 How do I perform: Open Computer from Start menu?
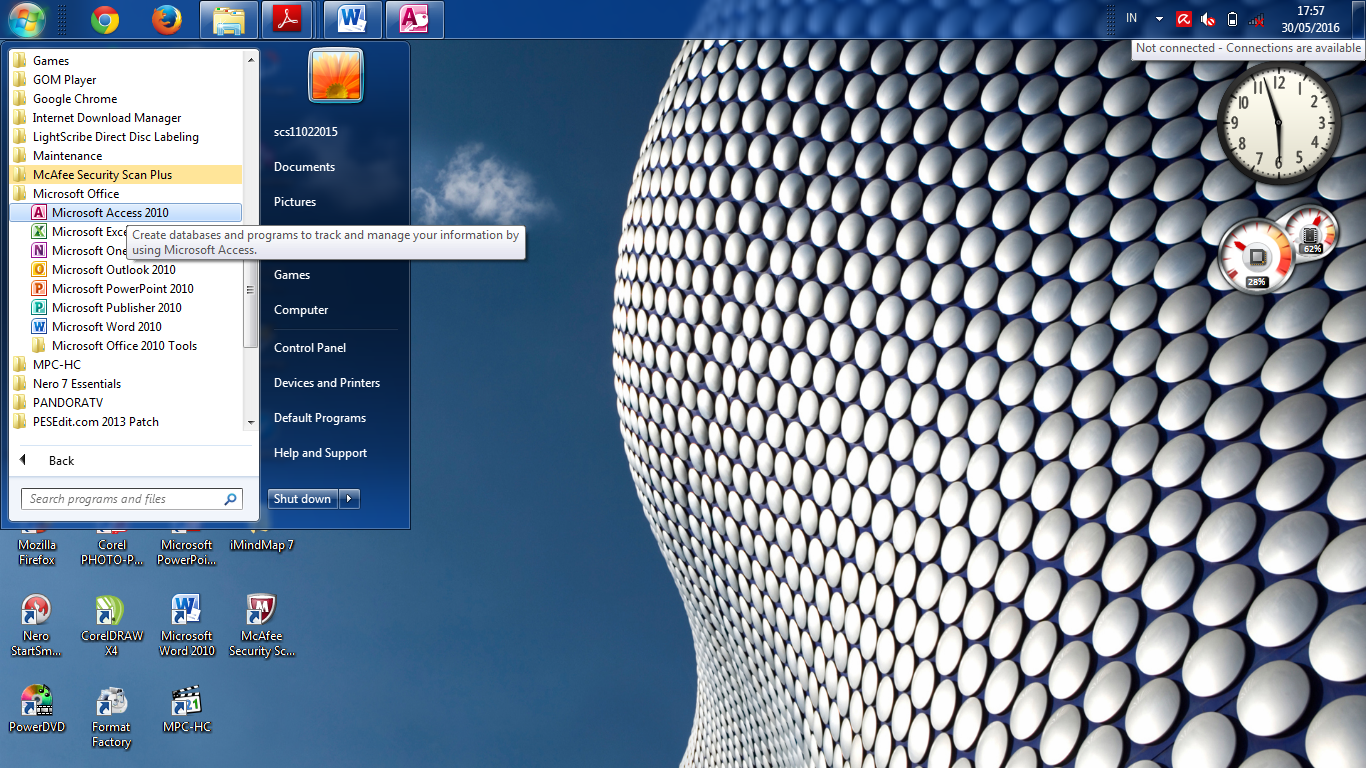point(301,310)
